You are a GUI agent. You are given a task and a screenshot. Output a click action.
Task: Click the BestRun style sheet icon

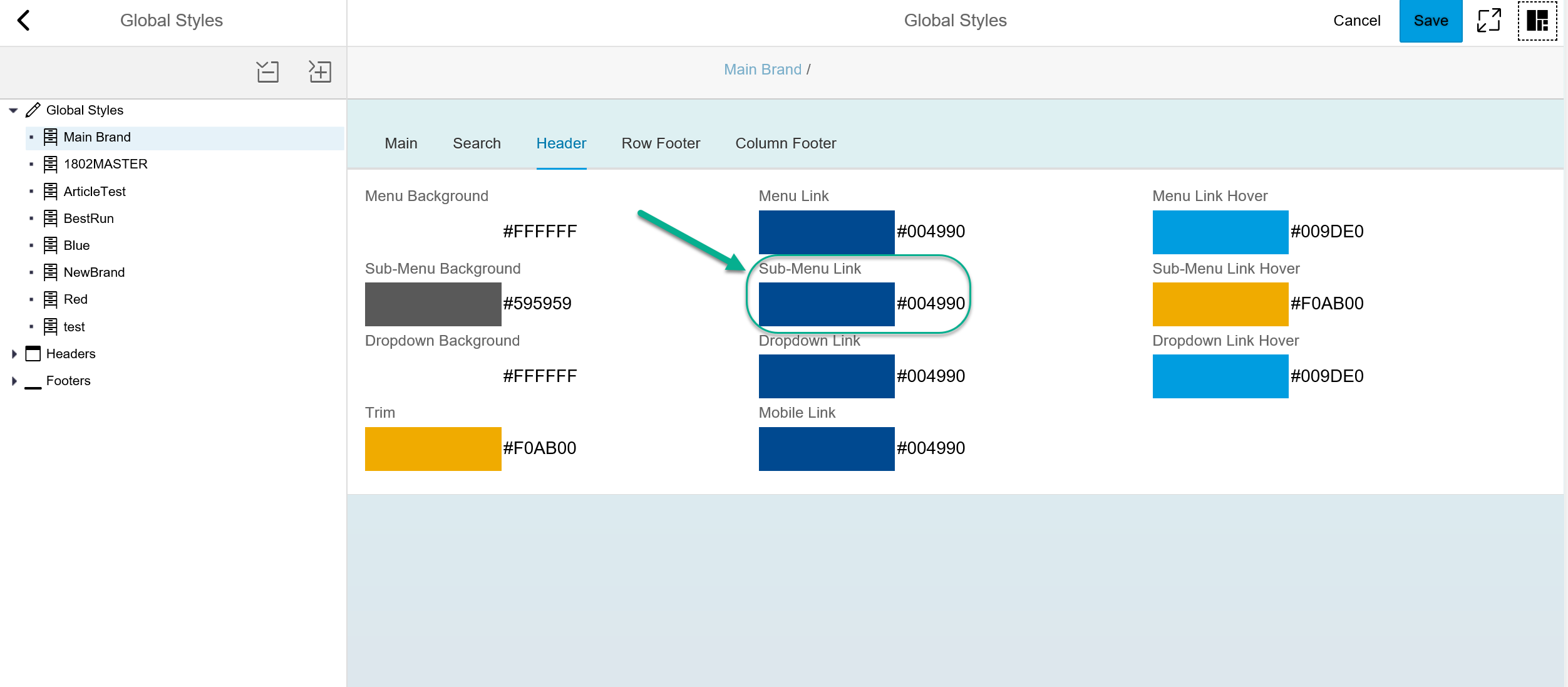point(51,219)
